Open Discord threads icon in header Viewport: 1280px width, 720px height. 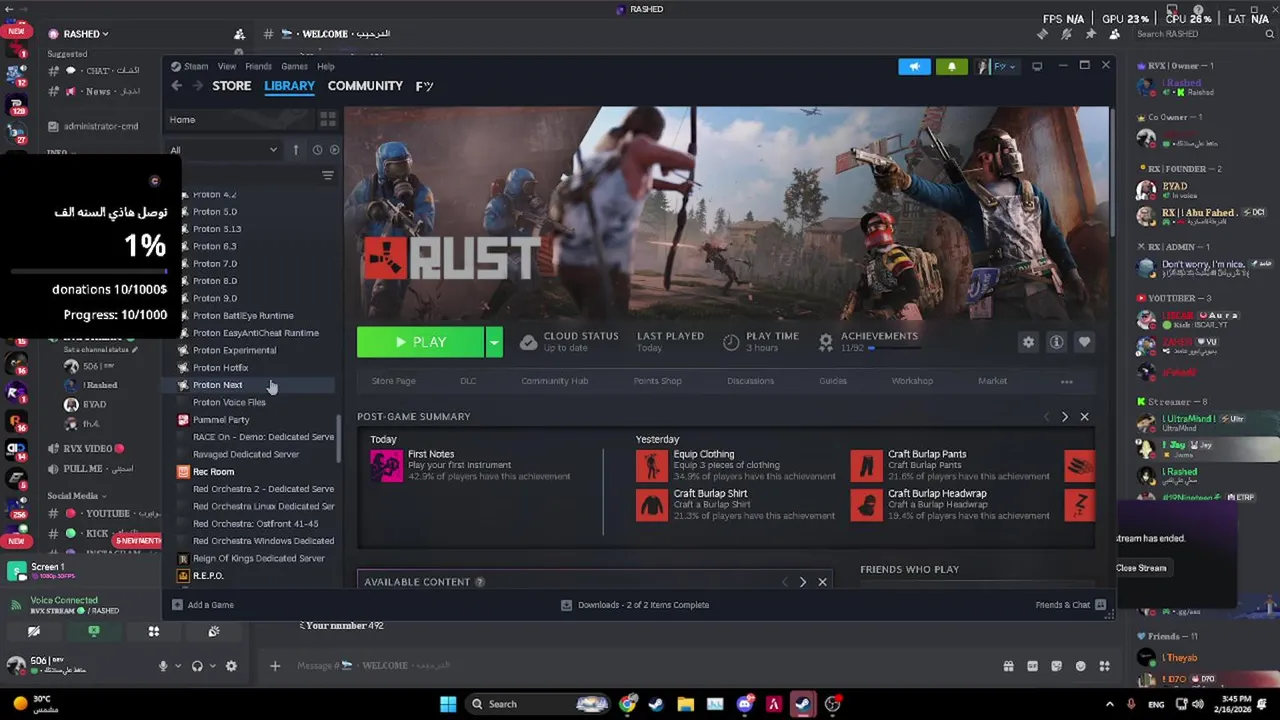coord(1042,34)
